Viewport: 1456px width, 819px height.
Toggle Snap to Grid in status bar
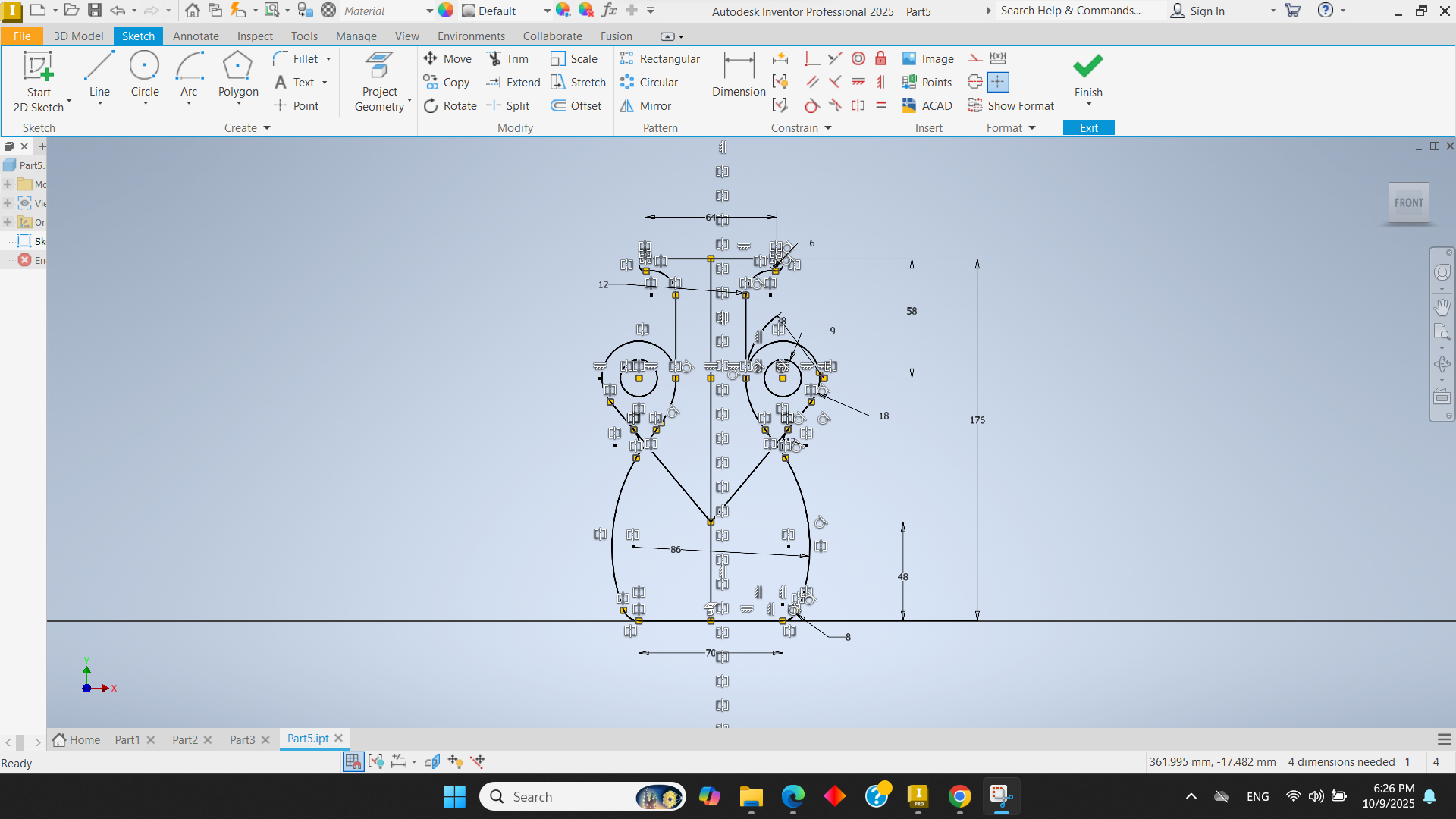click(353, 761)
